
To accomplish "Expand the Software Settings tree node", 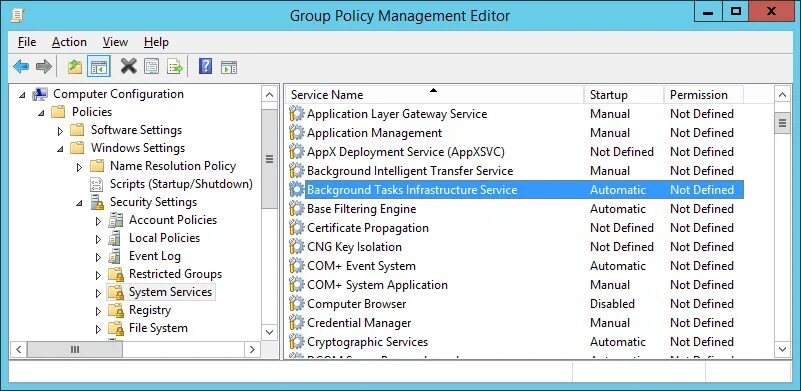I will click(60, 131).
